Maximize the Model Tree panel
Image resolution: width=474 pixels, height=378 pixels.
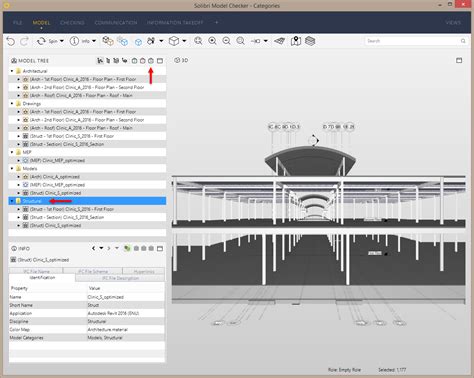[x=160, y=61]
